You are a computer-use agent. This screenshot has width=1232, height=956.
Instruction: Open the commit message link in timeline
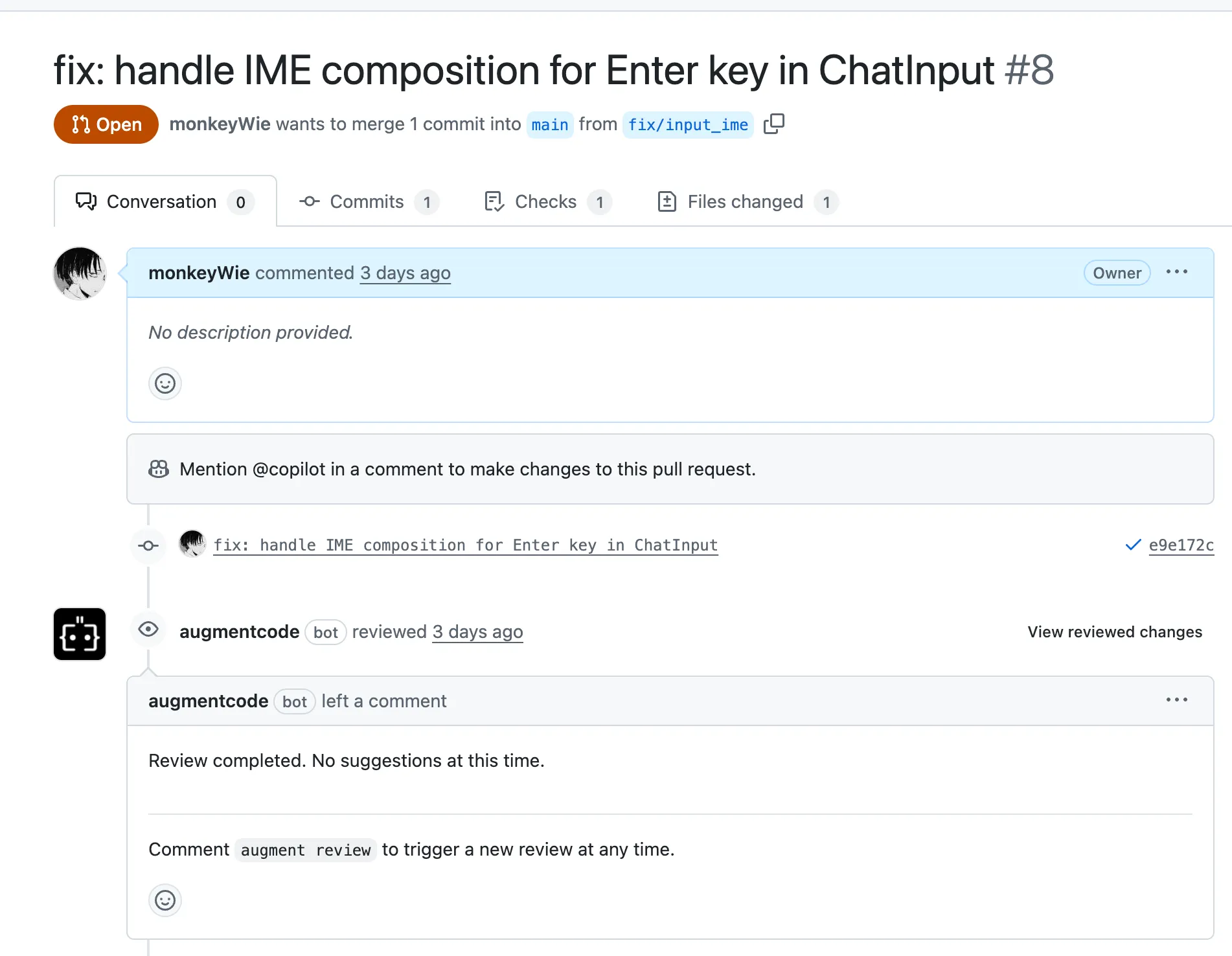[465, 545]
